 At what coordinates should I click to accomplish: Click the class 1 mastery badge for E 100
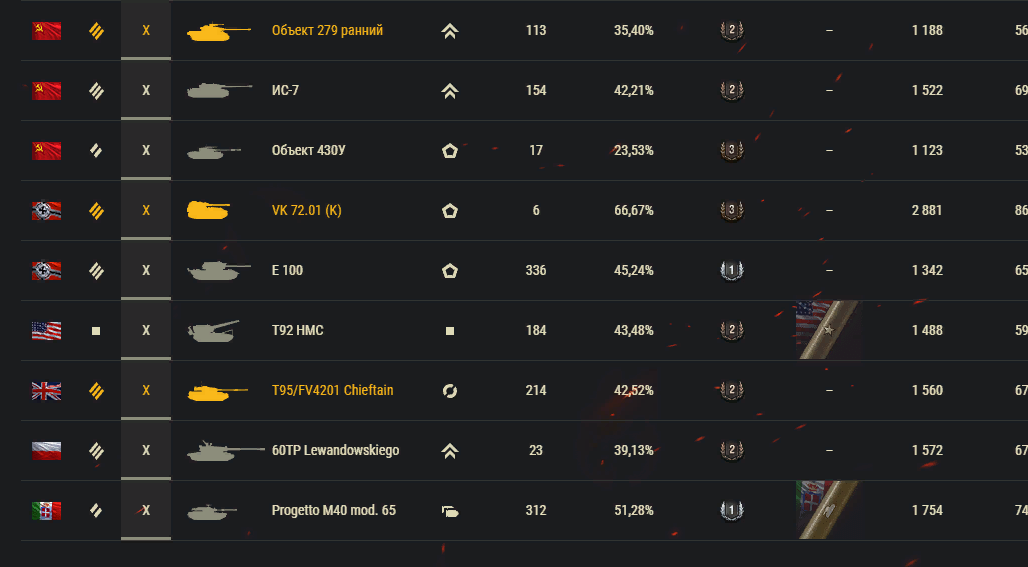click(732, 270)
